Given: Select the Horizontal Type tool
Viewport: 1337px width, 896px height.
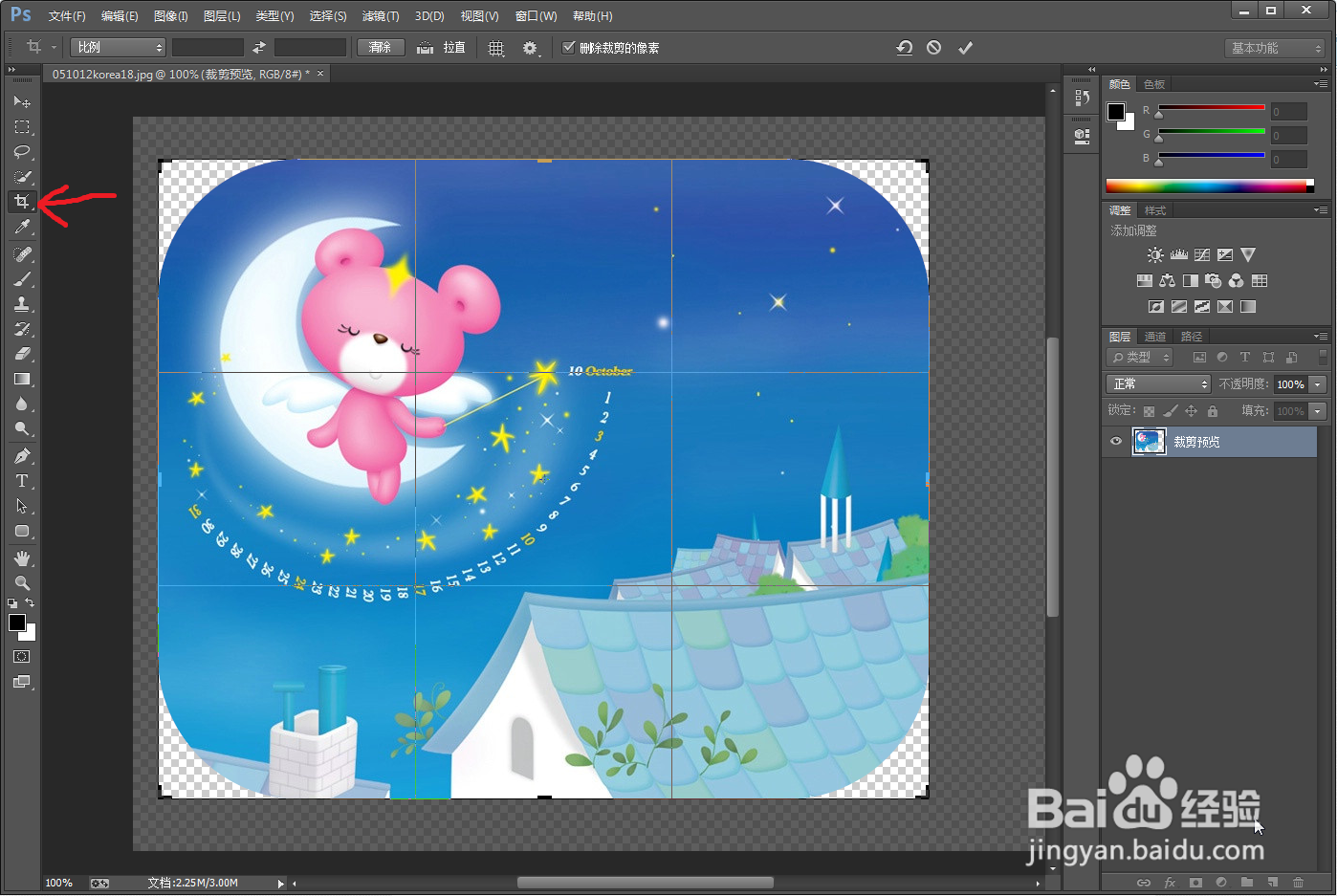Looking at the screenshot, I should [x=21, y=481].
